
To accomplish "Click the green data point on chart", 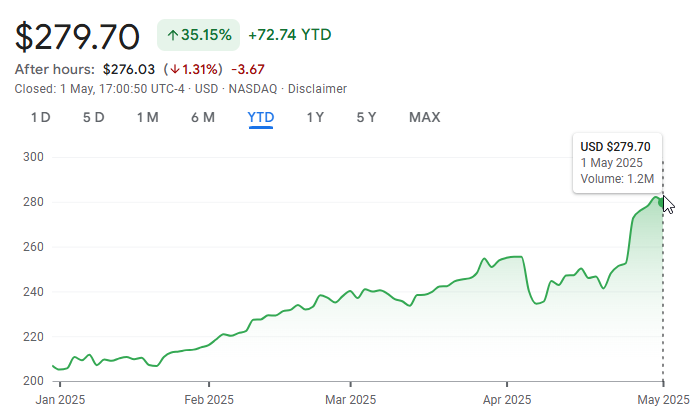I will click(662, 202).
